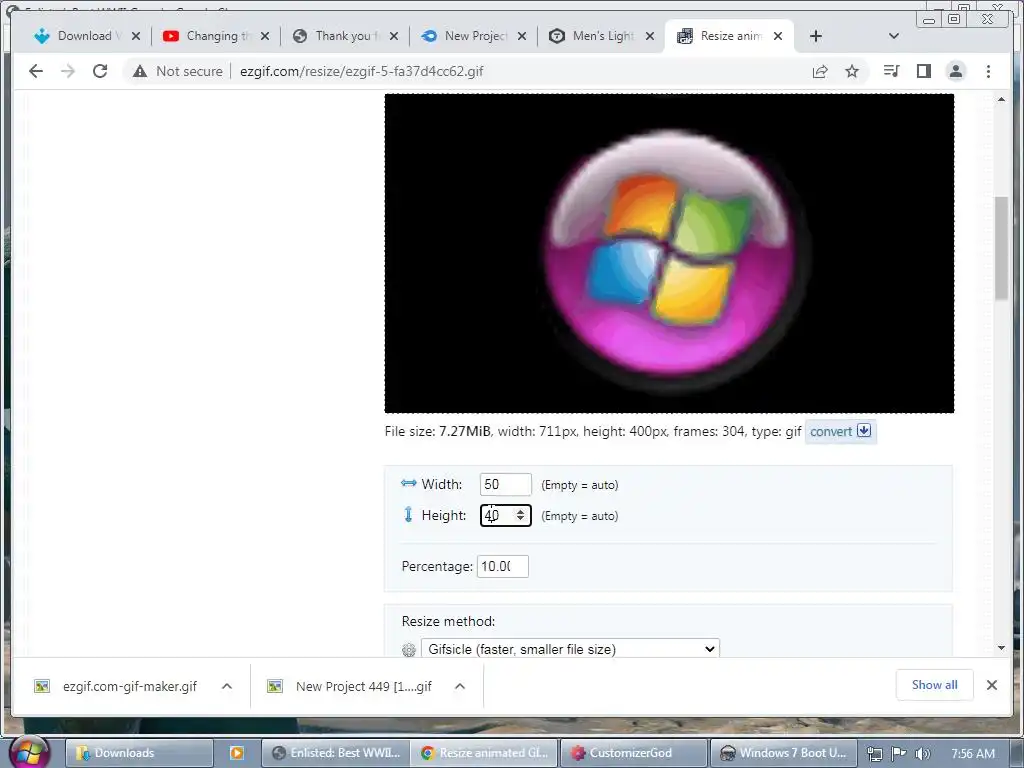Expand the tab search chevron
Viewport: 1024px width, 768px height.
[x=894, y=36]
